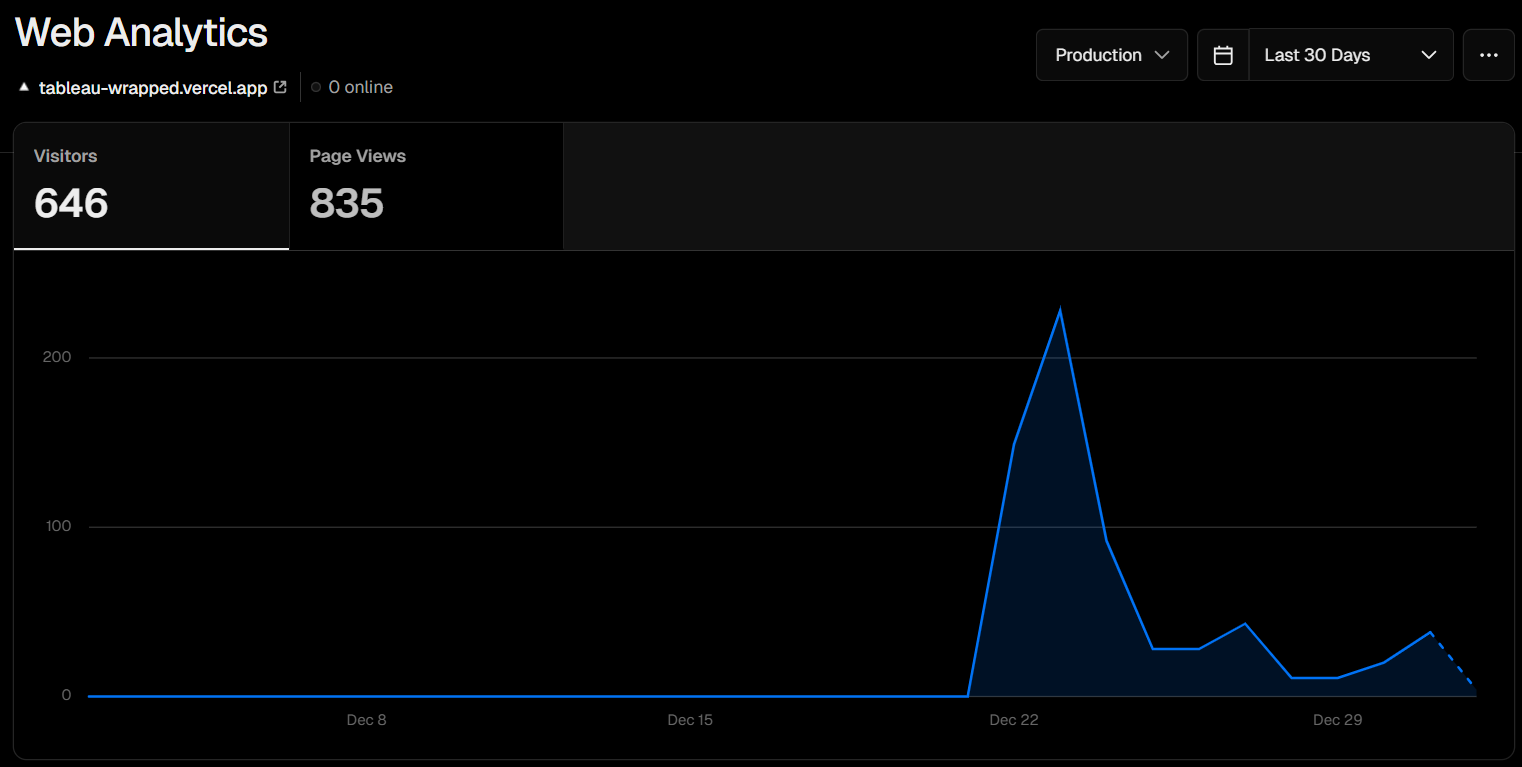Open the calendar date picker icon
The height and width of the screenshot is (767, 1522).
[x=1223, y=55]
